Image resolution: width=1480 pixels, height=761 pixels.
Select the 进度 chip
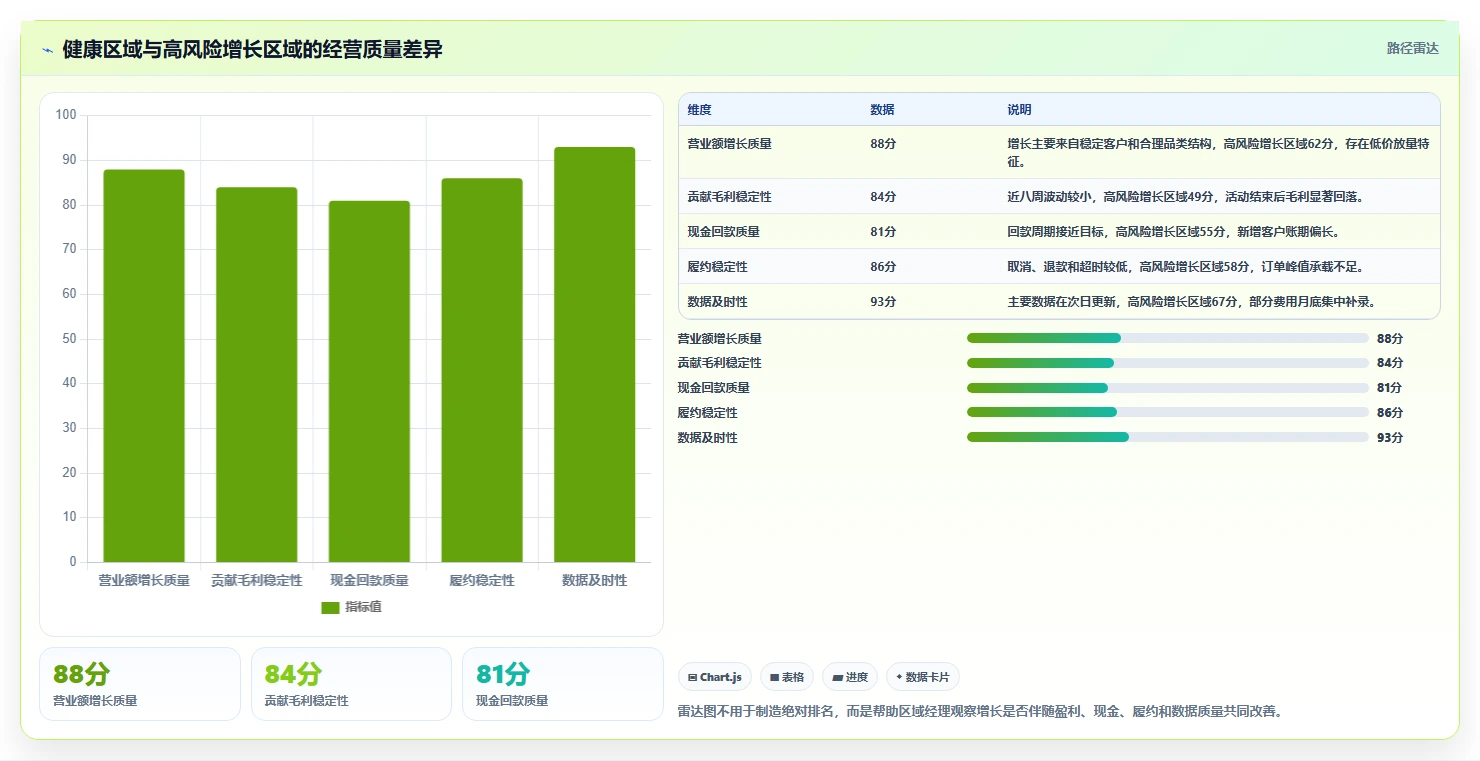pyautogui.click(x=849, y=677)
